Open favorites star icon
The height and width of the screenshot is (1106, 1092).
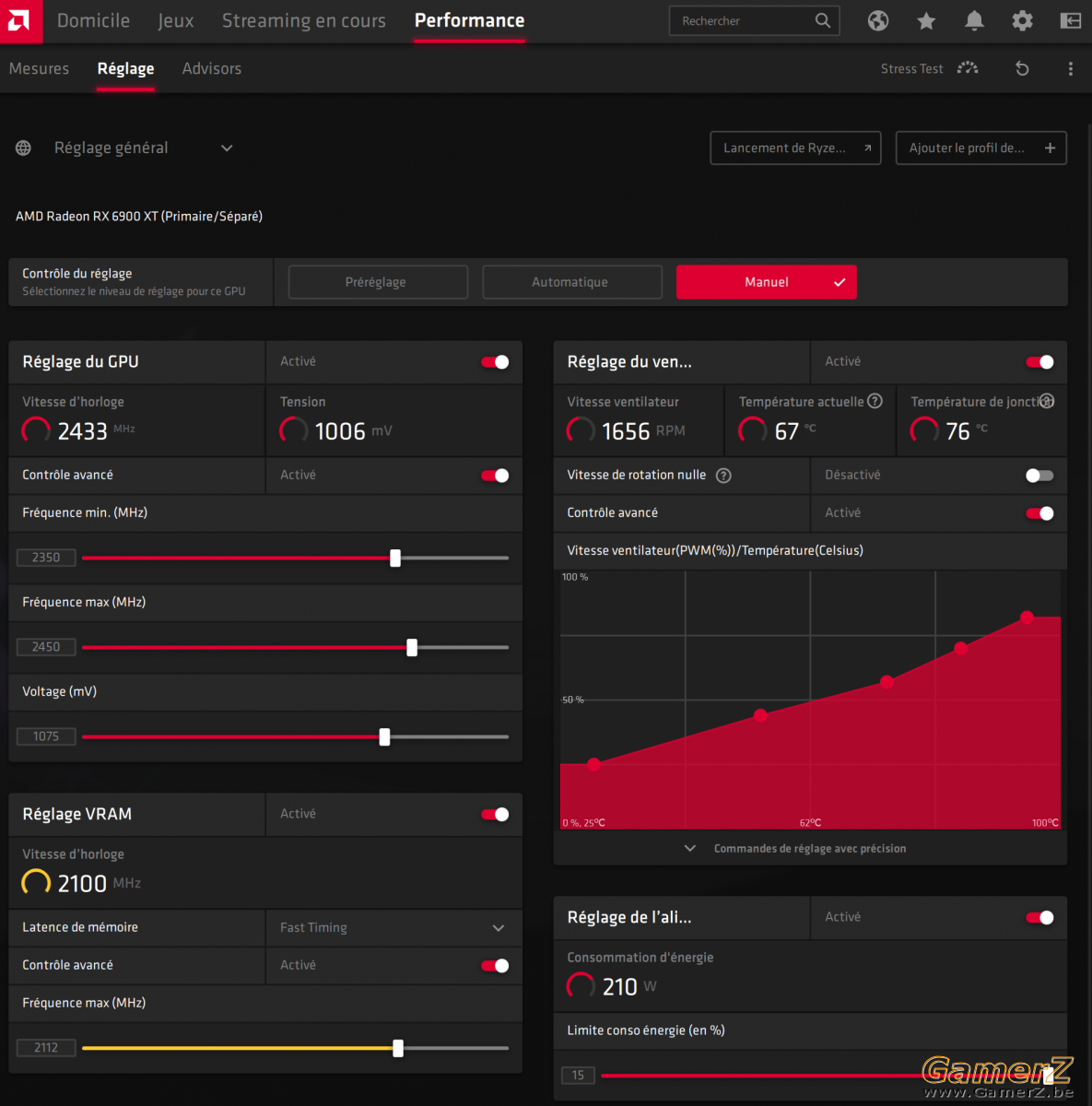click(x=926, y=20)
